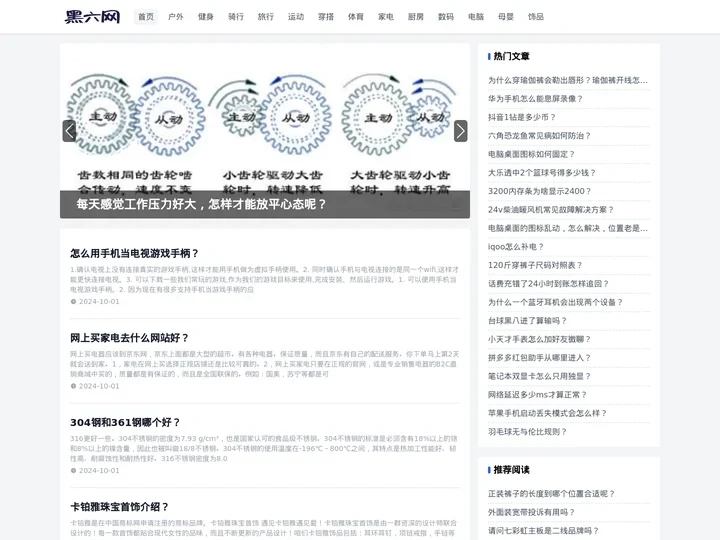720x540 pixels.
Task: Open hot article 台球黑八进了算输吗？
Action: [x=528, y=321]
